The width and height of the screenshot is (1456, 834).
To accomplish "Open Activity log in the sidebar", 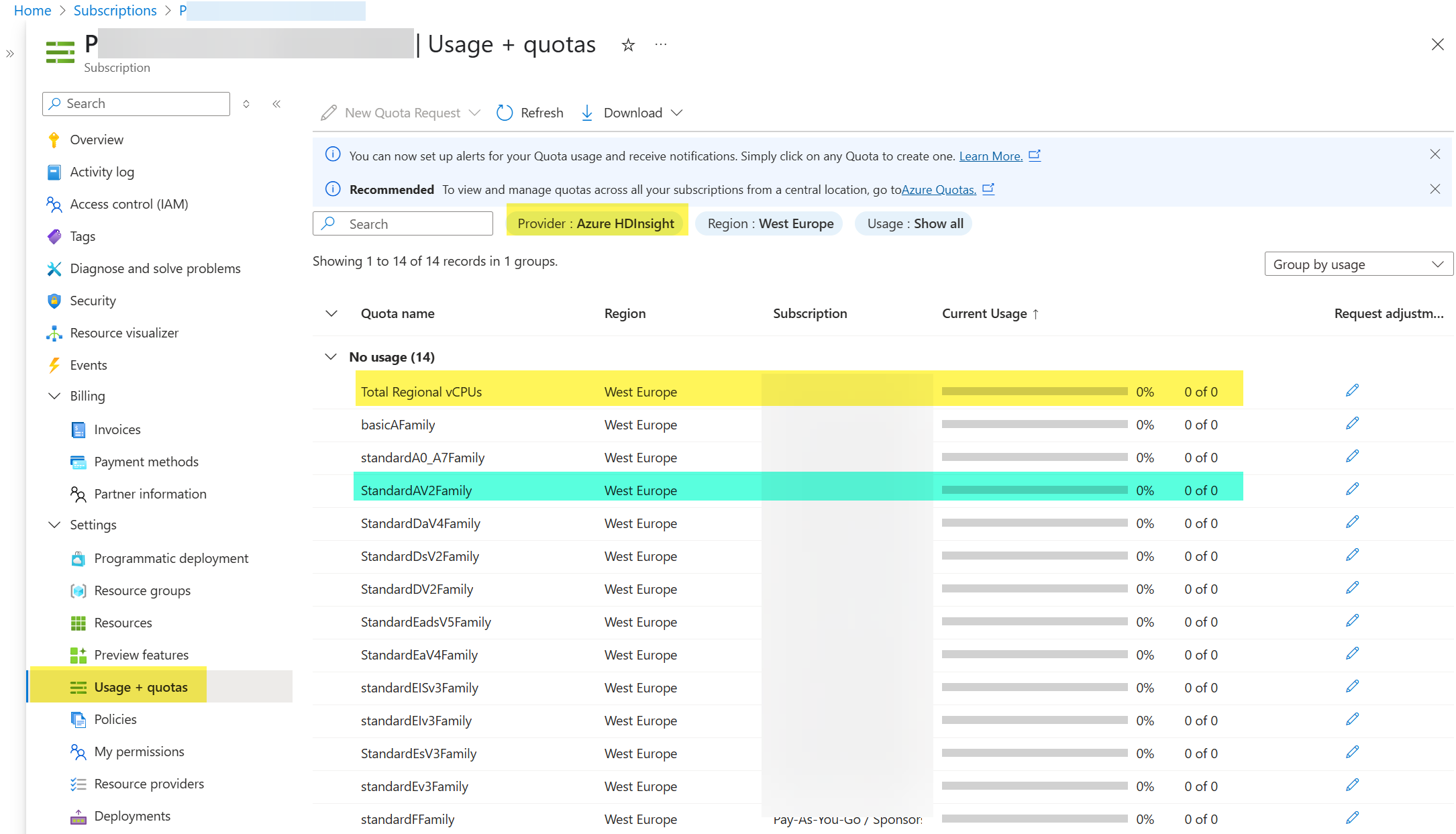I will 102,172.
